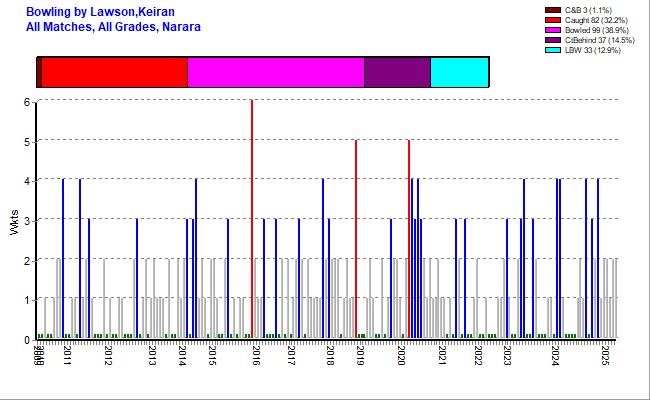Image resolution: width=650 pixels, height=400 pixels.
Task: Click legend text 'Bowled 99 (38.9%)'
Action: tap(597, 30)
